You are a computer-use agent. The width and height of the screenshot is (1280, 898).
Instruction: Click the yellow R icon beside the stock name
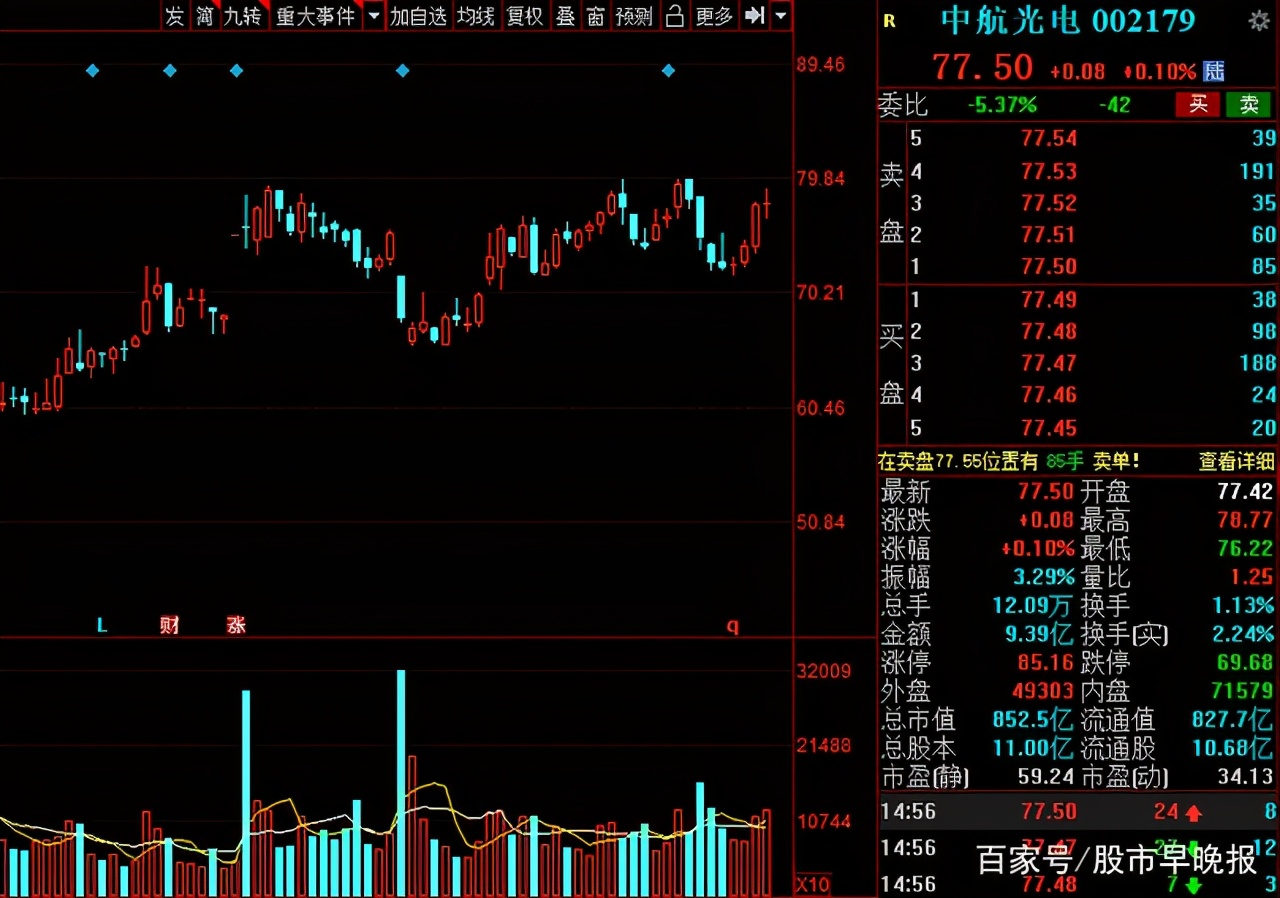890,21
